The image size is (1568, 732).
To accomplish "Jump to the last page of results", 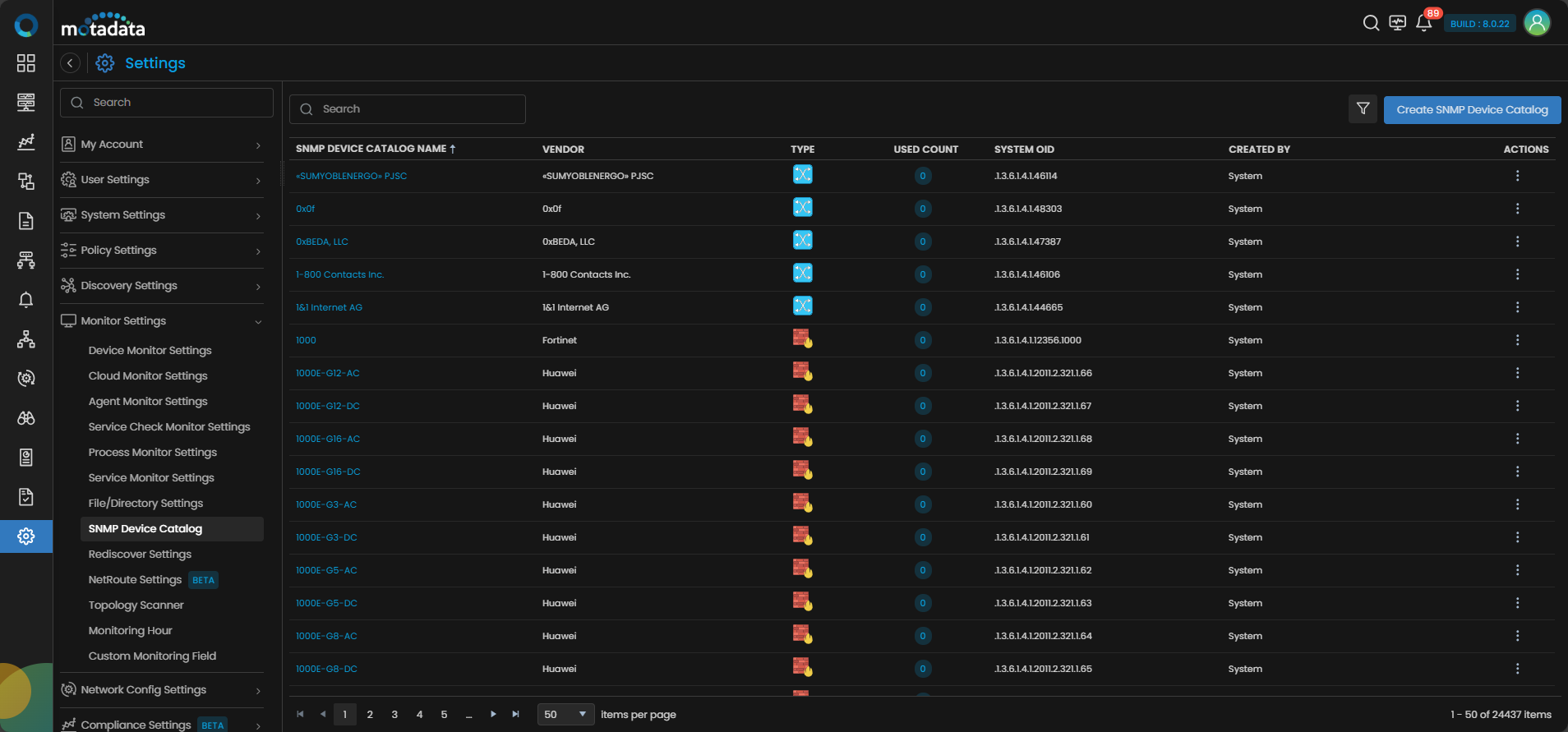I will point(515,714).
